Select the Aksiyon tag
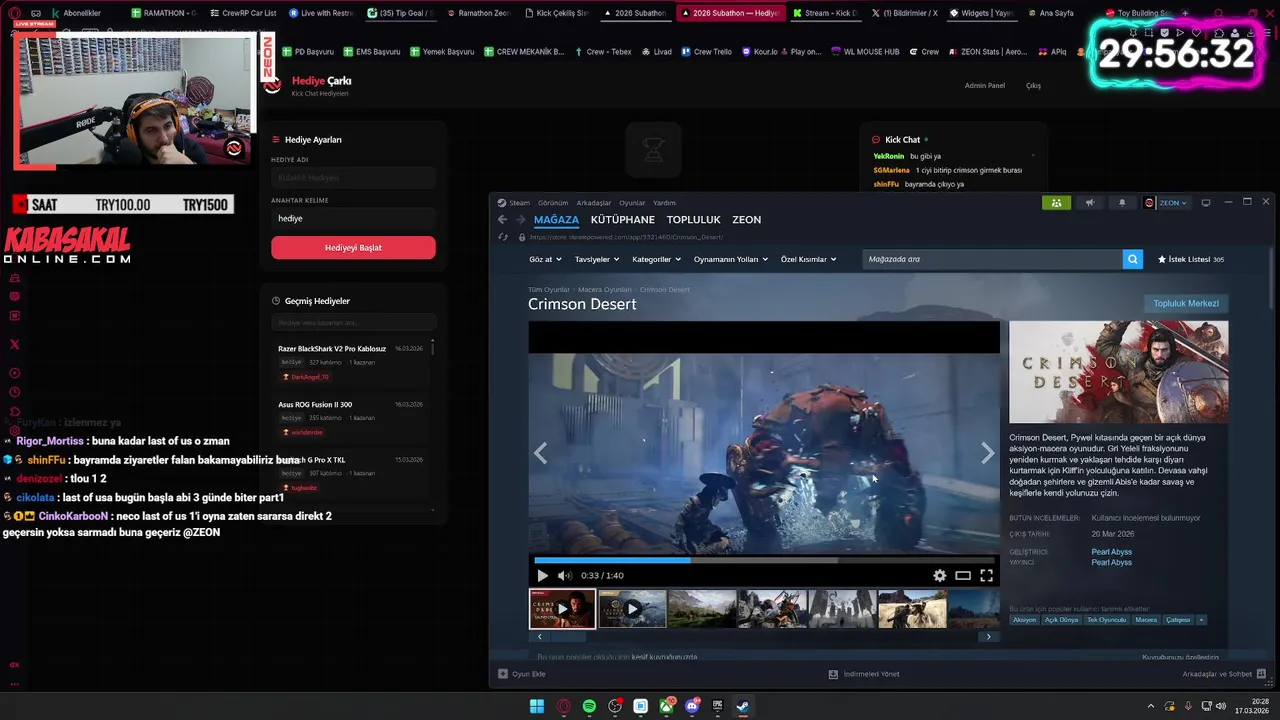Screen dimensions: 1280x720 coord(1024,620)
